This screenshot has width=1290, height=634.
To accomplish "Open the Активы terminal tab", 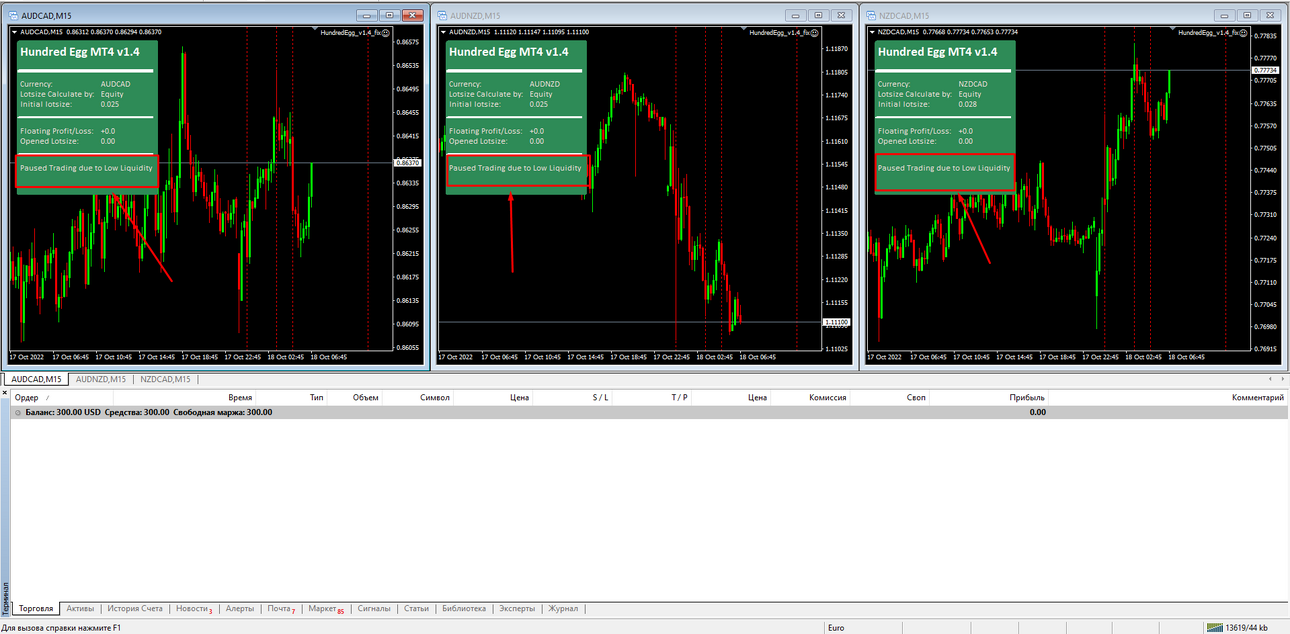I will [x=80, y=608].
